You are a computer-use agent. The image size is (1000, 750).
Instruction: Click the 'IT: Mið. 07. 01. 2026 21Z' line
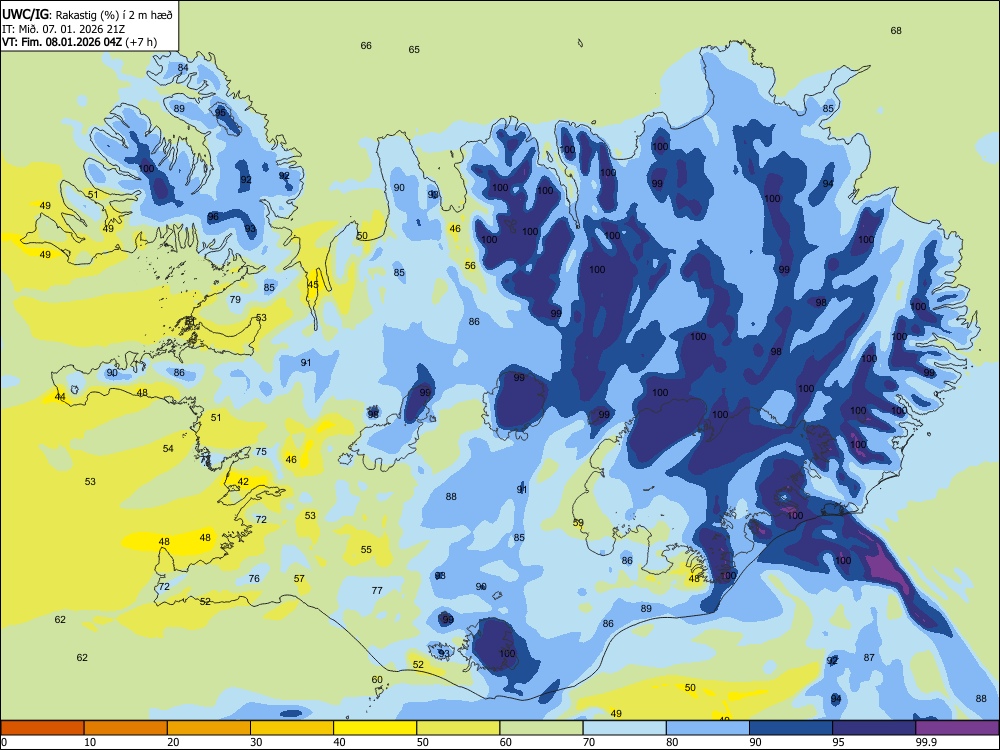point(63,29)
